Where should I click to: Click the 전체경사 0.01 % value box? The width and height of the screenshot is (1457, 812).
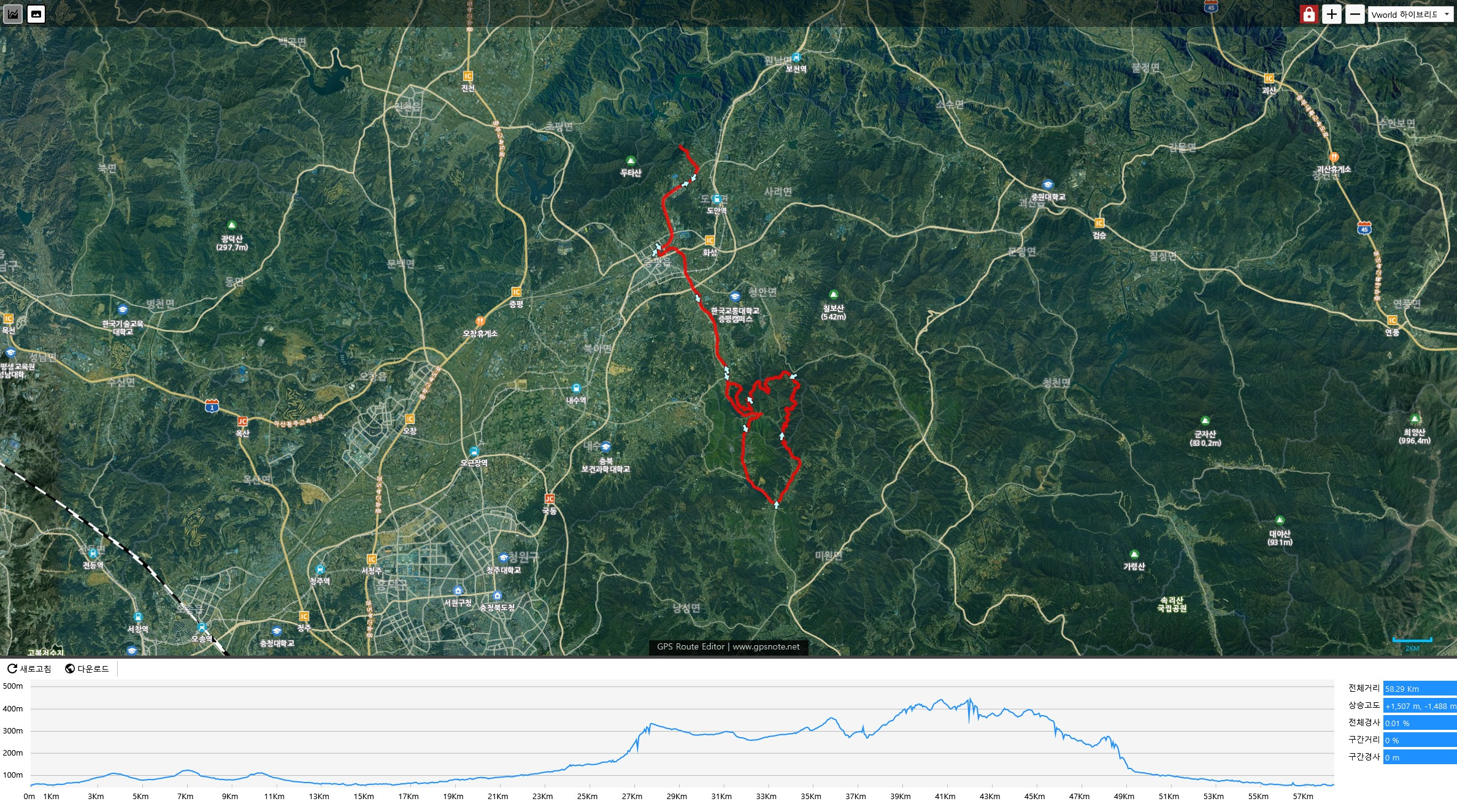tap(1419, 723)
